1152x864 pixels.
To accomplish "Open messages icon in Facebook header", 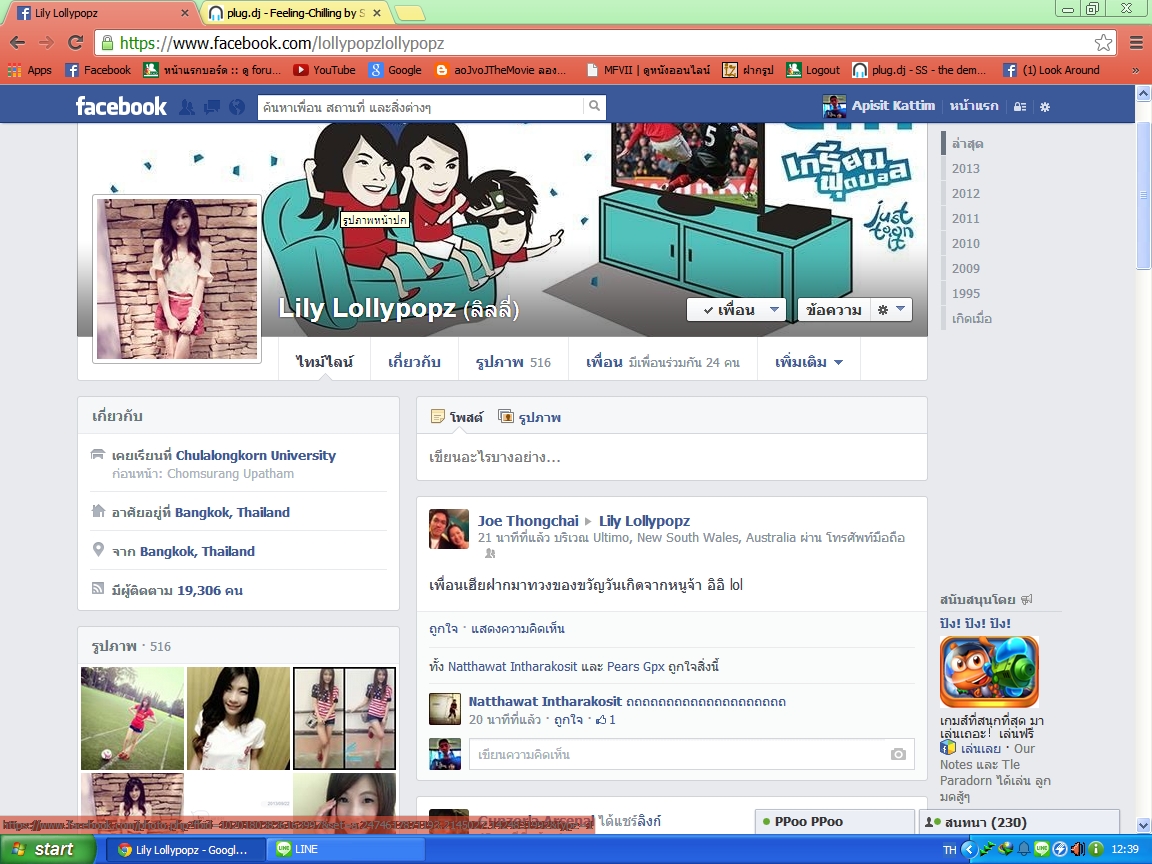I will [212, 107].
